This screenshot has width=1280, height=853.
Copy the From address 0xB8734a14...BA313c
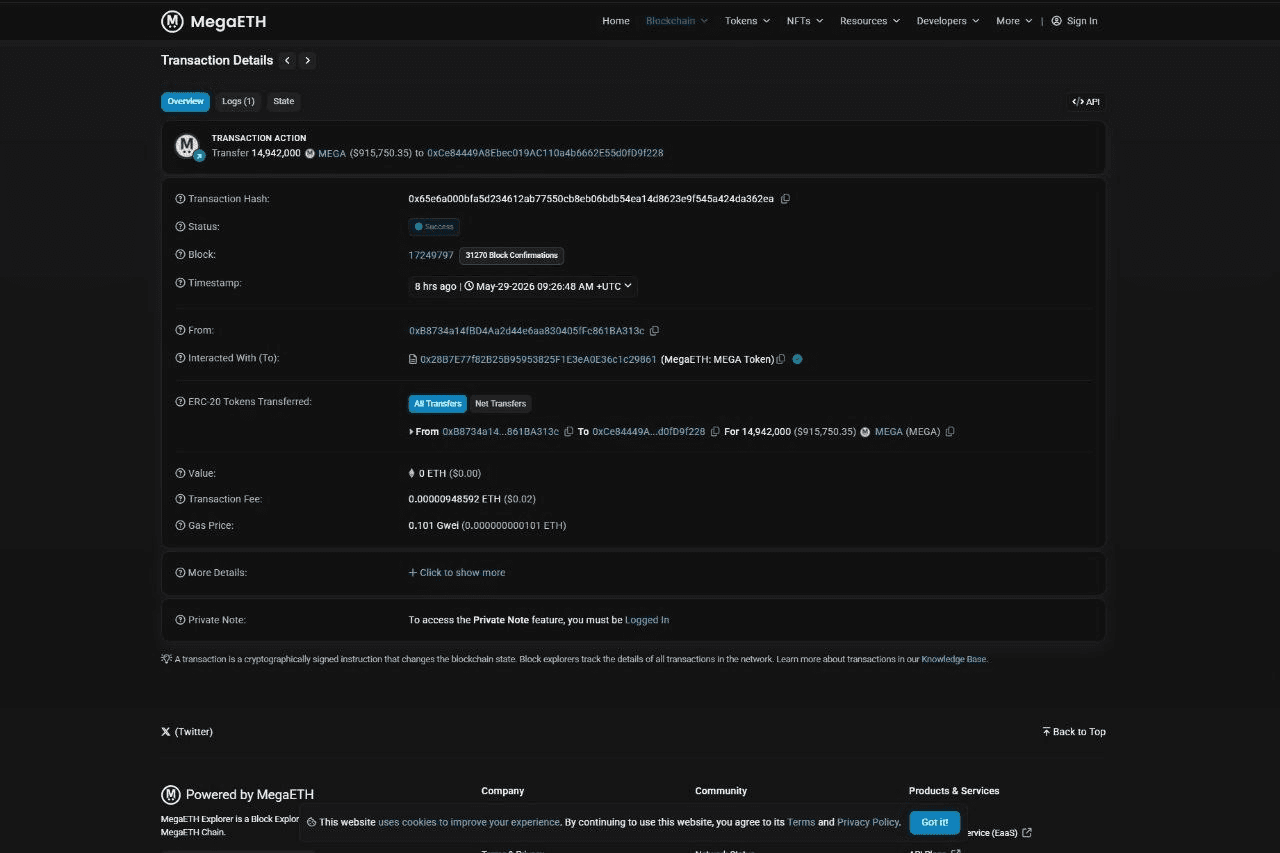tap(654, 331)
